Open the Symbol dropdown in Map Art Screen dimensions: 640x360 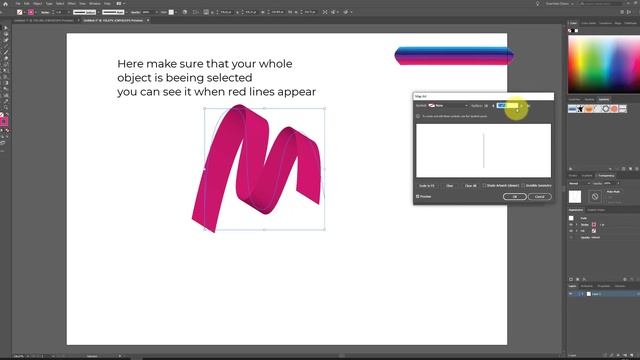pos(447,106)
